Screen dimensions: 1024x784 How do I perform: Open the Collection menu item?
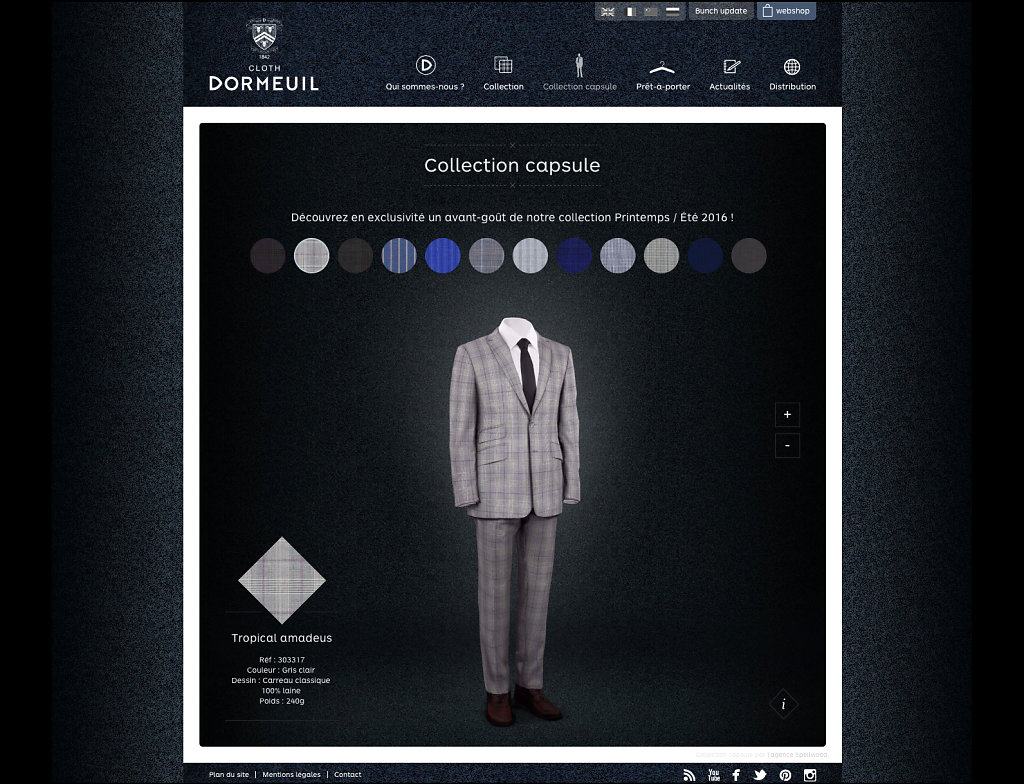click(x=504, y=73)
